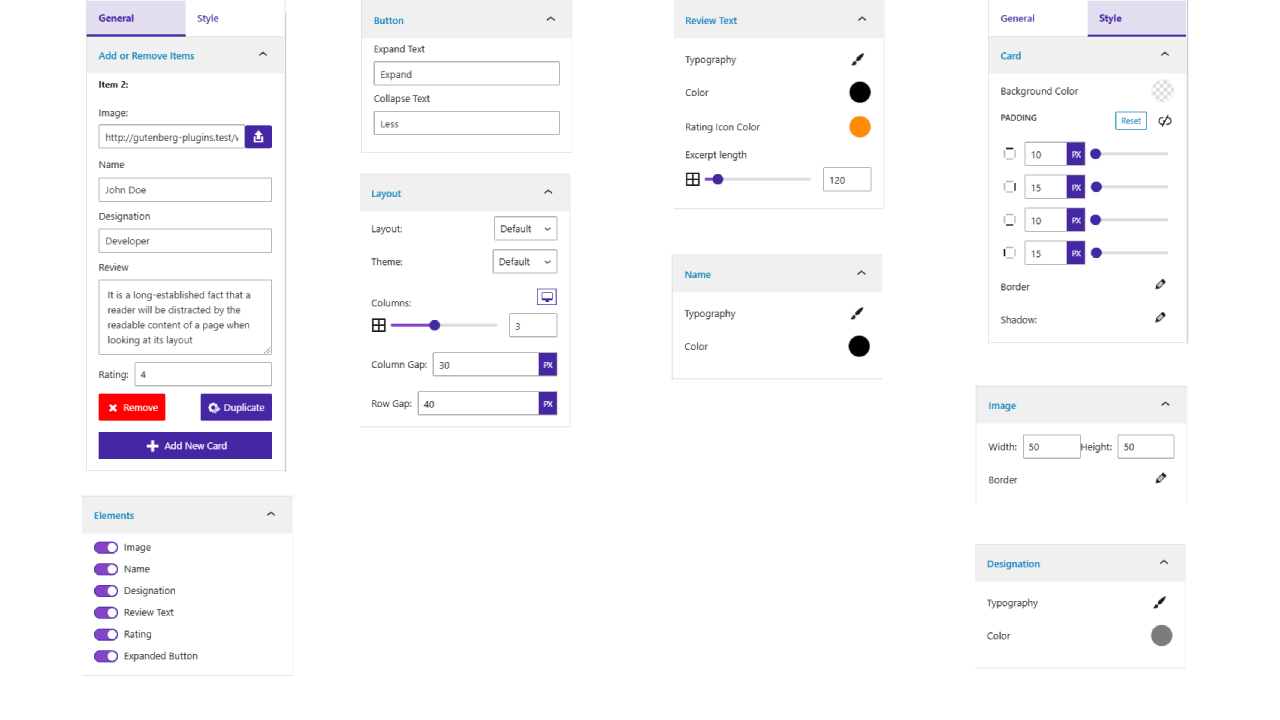
Task: Click the Columns slider handle
Action: click(x=434, y=325)
